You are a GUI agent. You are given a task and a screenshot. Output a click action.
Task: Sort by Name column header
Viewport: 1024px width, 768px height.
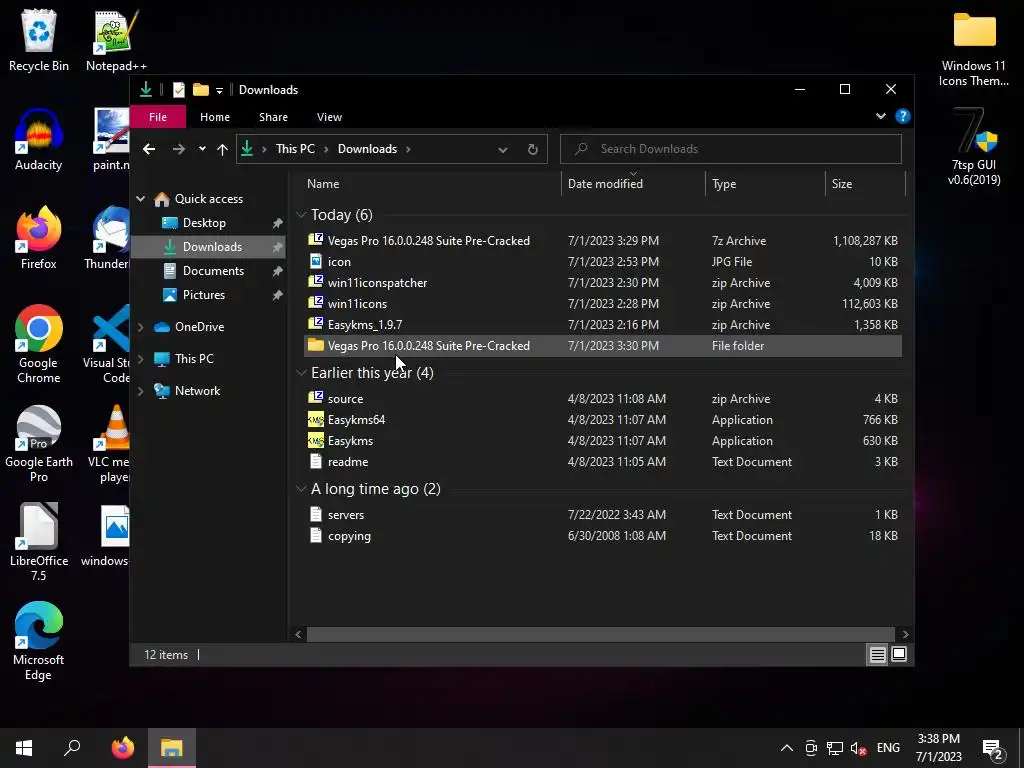[x=430, y=184]
